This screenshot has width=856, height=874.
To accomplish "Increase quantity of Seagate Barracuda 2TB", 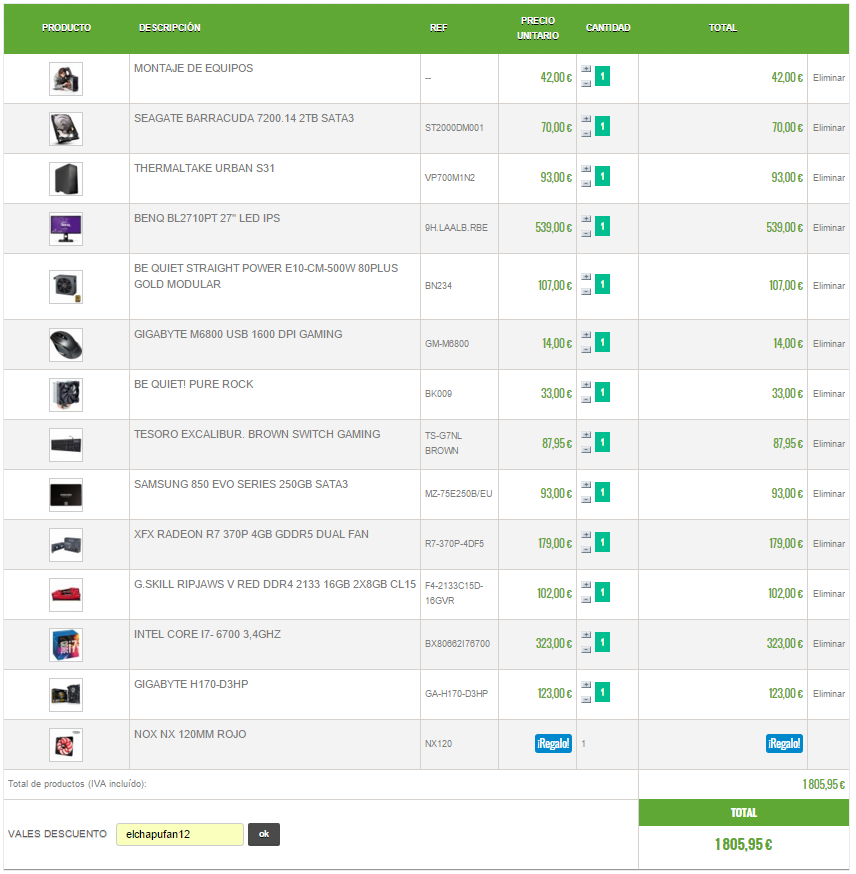I will pos(586,119).
